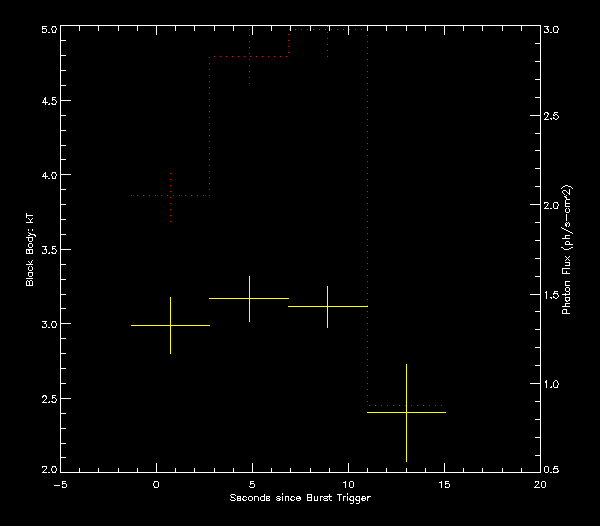The image size is (600, 526).
Task: Select the yellow data point near 13 seconds
Action: (406, 412)
